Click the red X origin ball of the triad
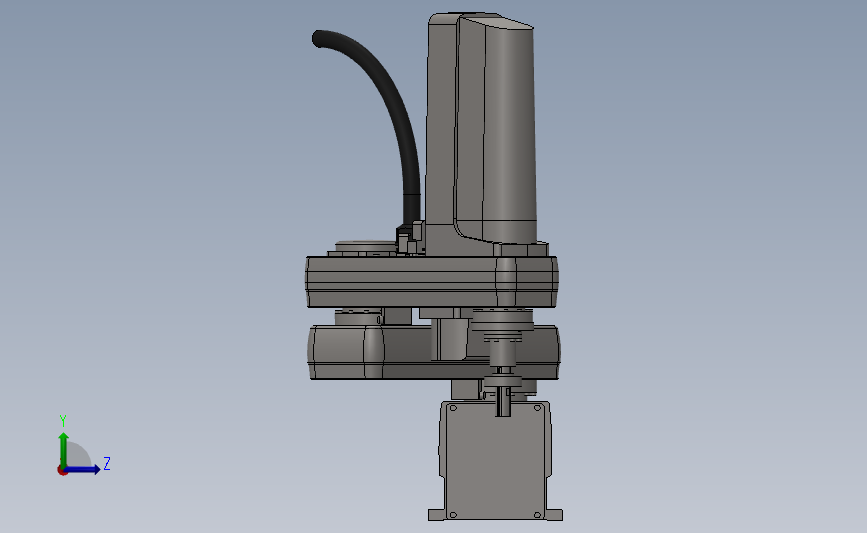 pyautogui.click(x=62, y=471)
